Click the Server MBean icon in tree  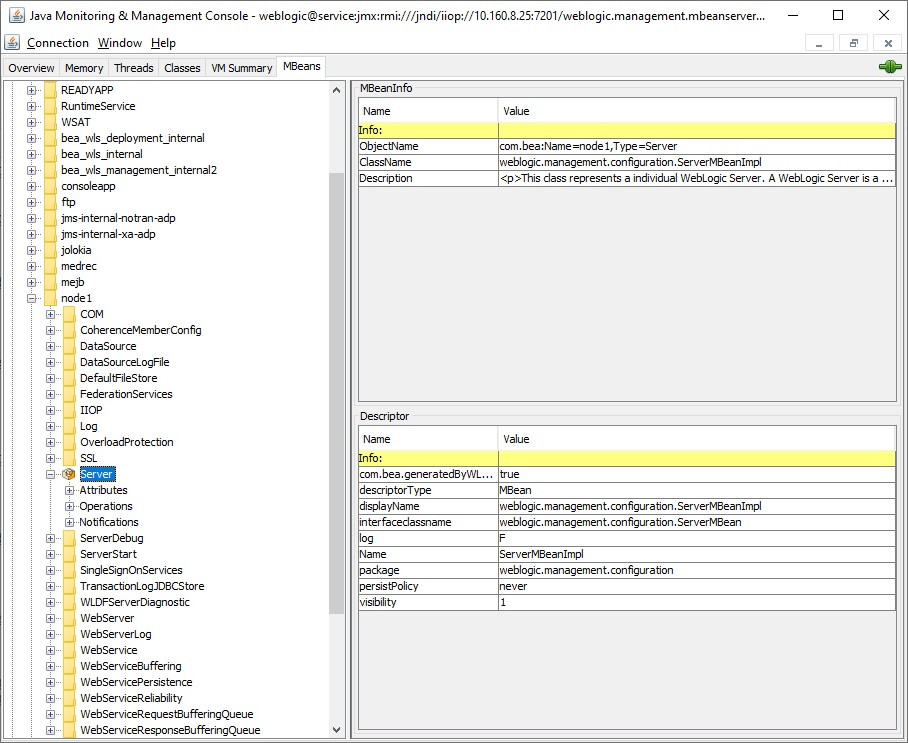(x=69, y=474)
